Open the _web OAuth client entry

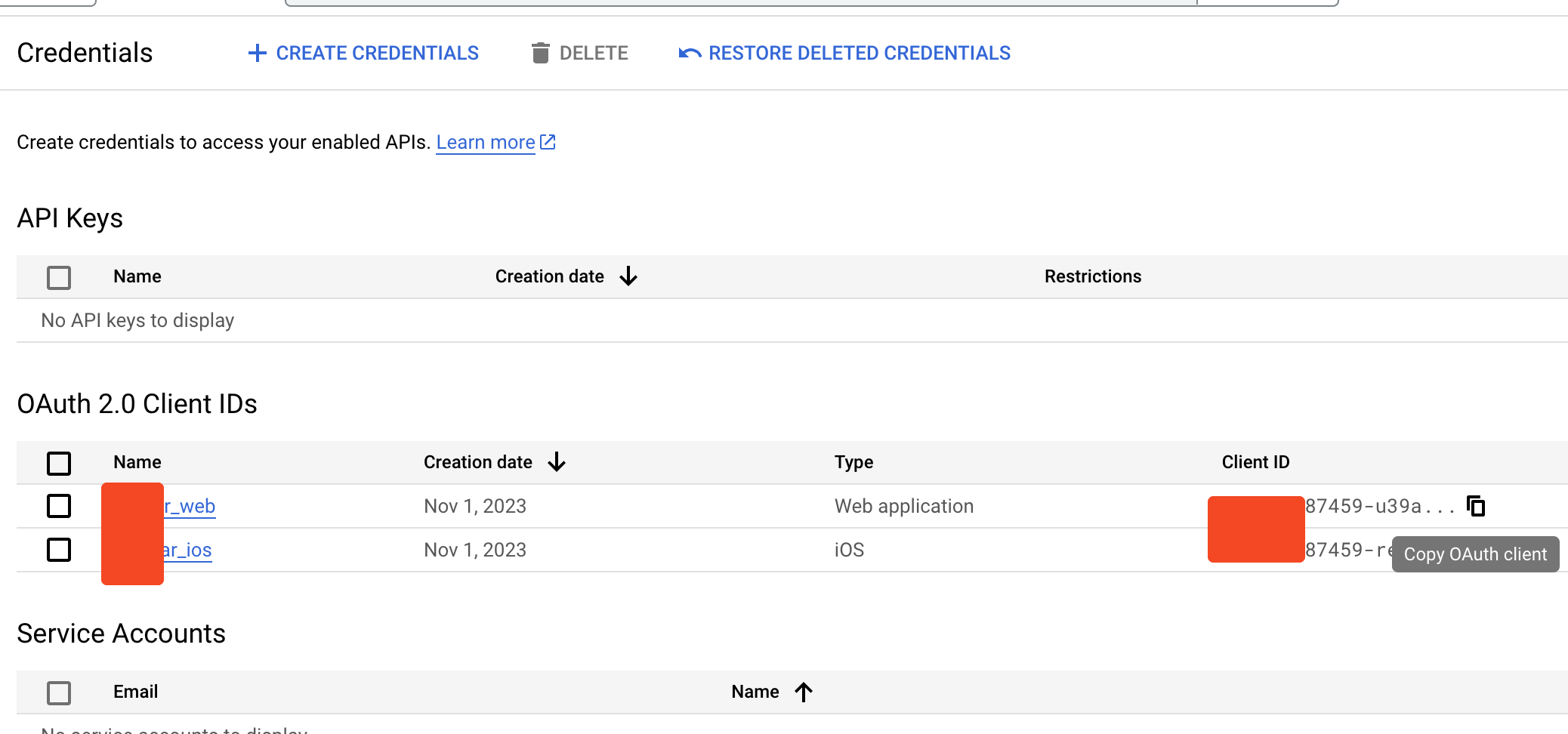pyautogui.click(x=189, y=506)
